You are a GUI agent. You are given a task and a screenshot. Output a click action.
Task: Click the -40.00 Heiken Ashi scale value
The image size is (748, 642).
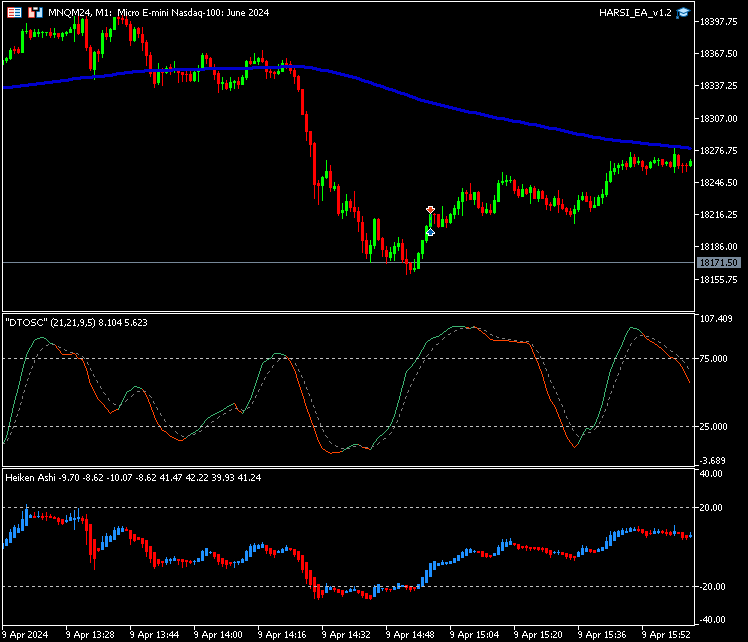point(712,620)
